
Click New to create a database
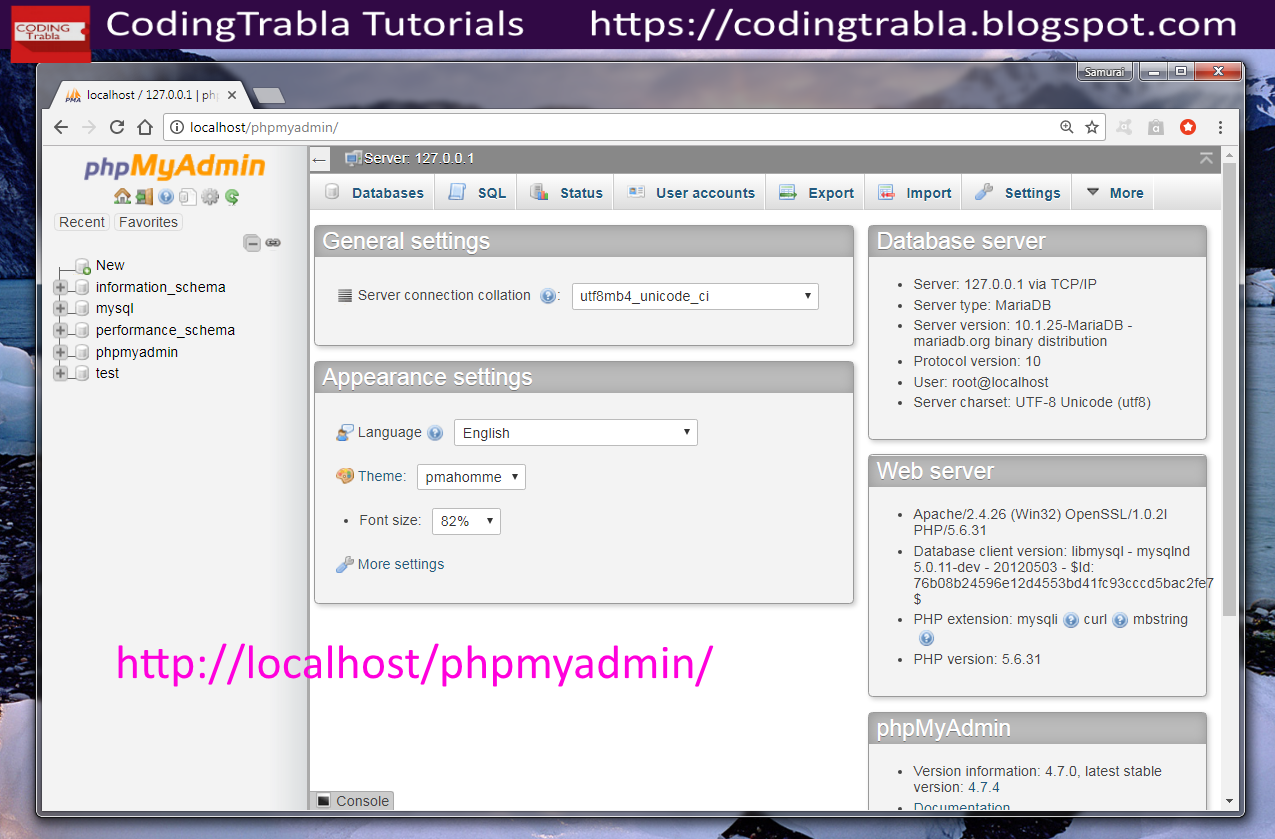110,265
